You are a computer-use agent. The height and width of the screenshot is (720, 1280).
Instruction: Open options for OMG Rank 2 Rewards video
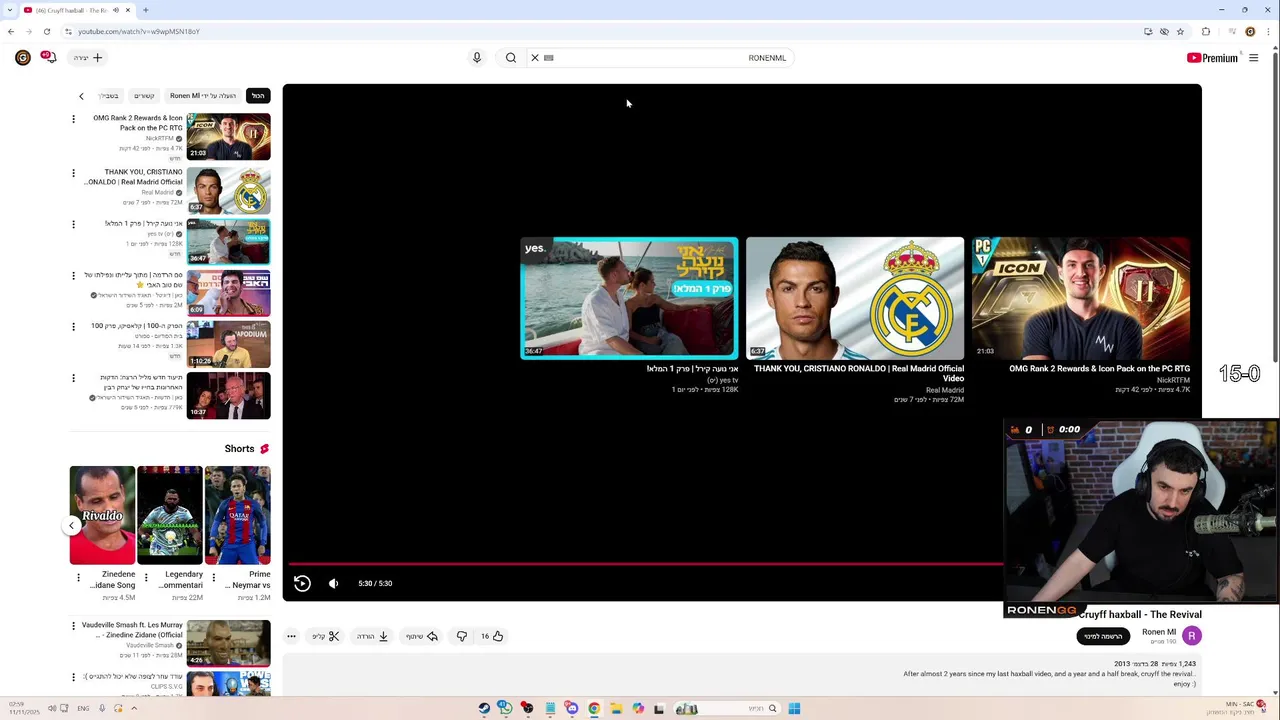pos(73,120)
